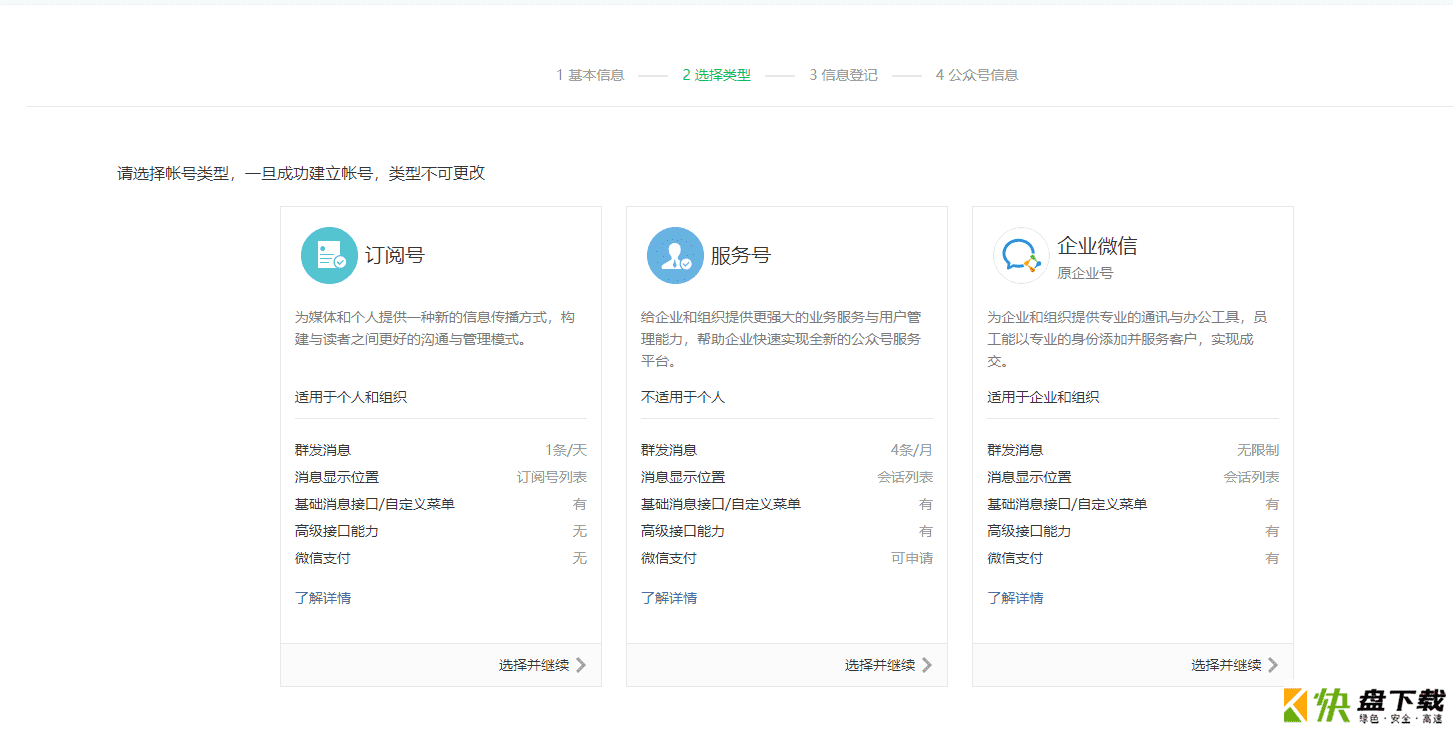Image resolution: width=1453 pixels, height=736 pixels.
Task: Go to step 4 公众号信息
Action: (977, 75)
